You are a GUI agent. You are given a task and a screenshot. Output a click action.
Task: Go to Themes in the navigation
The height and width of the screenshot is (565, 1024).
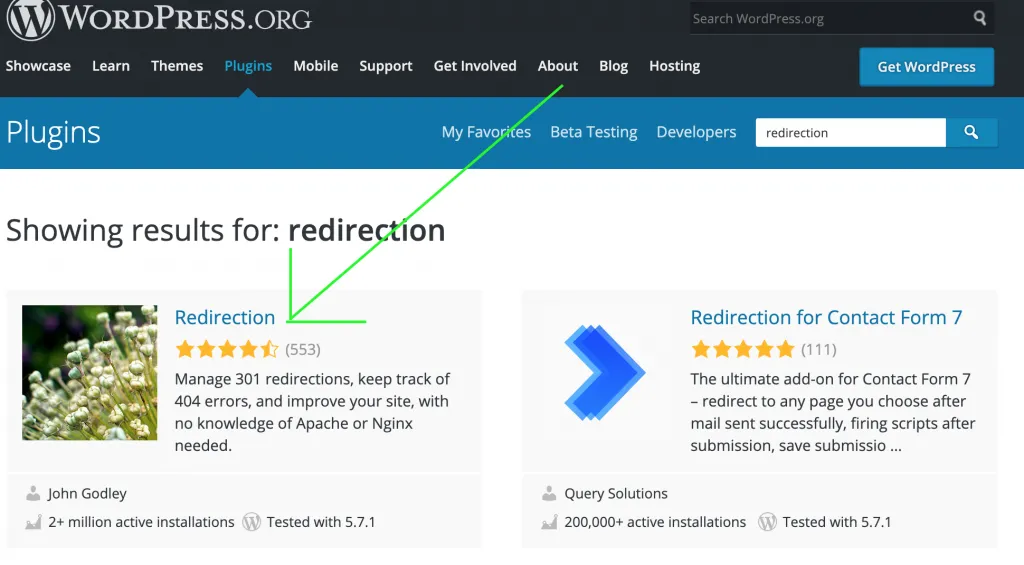pyautogui.click(x=177, y=66)
